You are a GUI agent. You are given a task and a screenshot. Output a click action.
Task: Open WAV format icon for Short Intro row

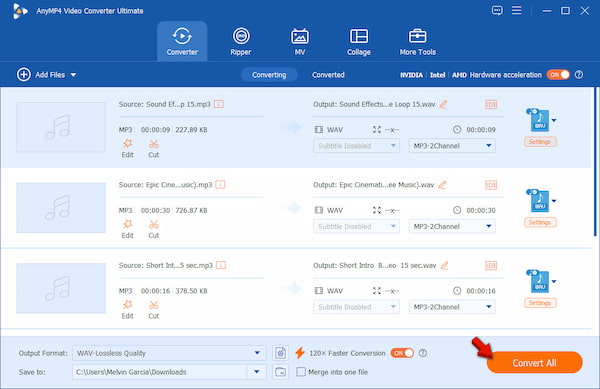click(x=539, y=282)
